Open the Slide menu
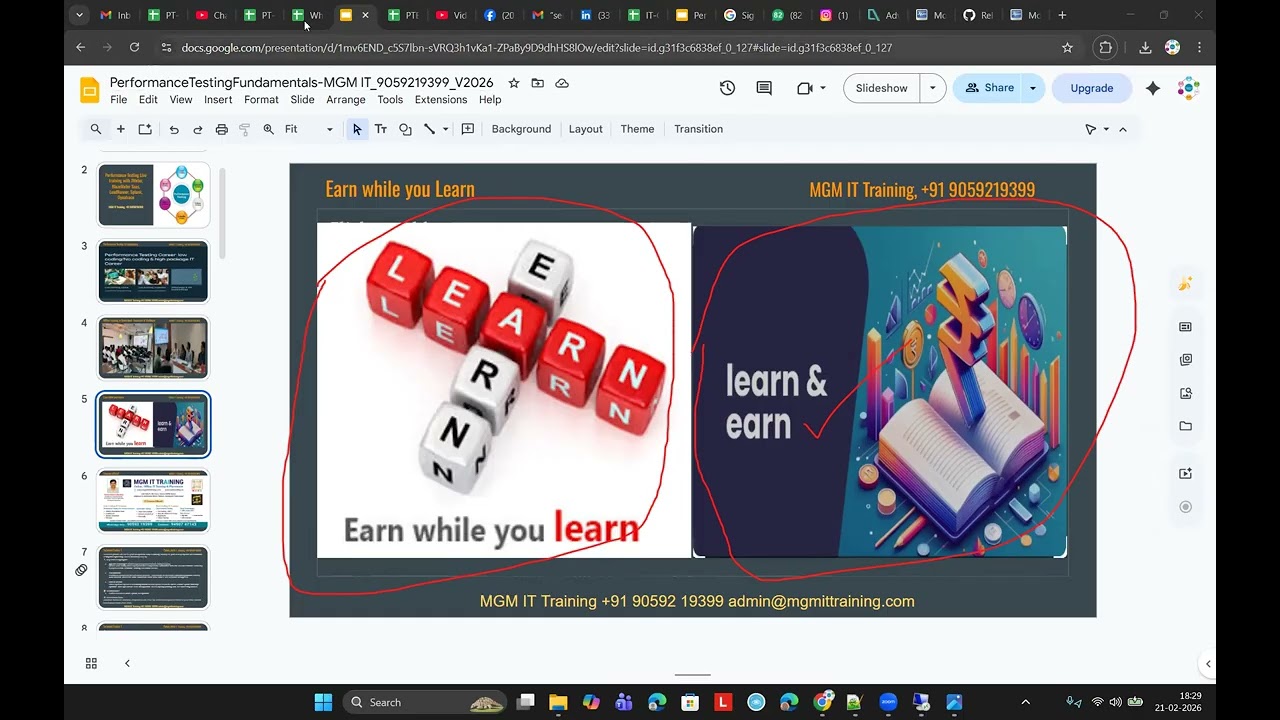1280x720 pixels. (x=303, y=100)
